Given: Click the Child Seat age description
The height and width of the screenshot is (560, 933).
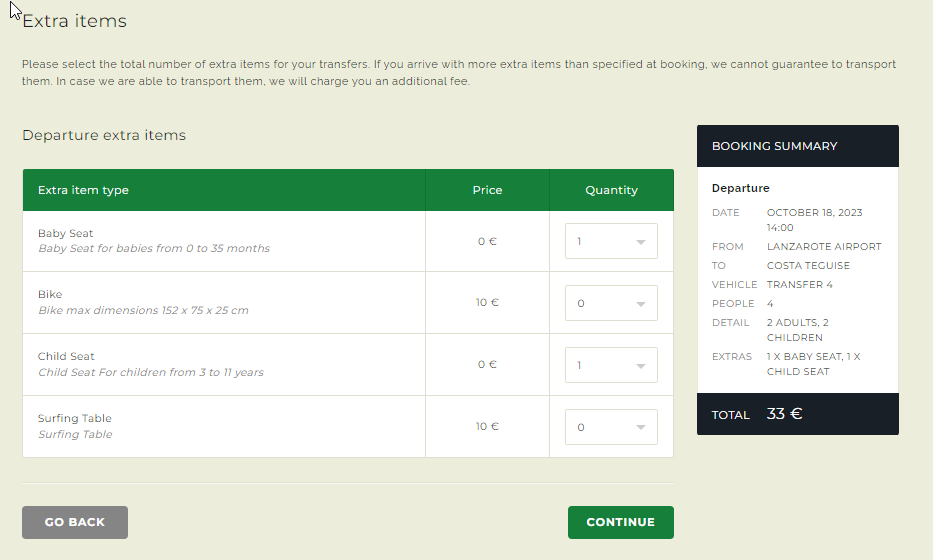Looking at the screenshot, I should (151, 372).
